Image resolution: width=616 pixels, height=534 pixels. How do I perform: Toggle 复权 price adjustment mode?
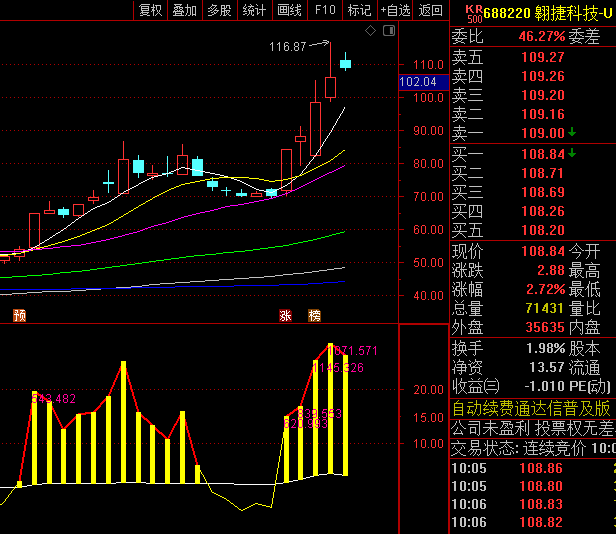[x=150, y=10]
